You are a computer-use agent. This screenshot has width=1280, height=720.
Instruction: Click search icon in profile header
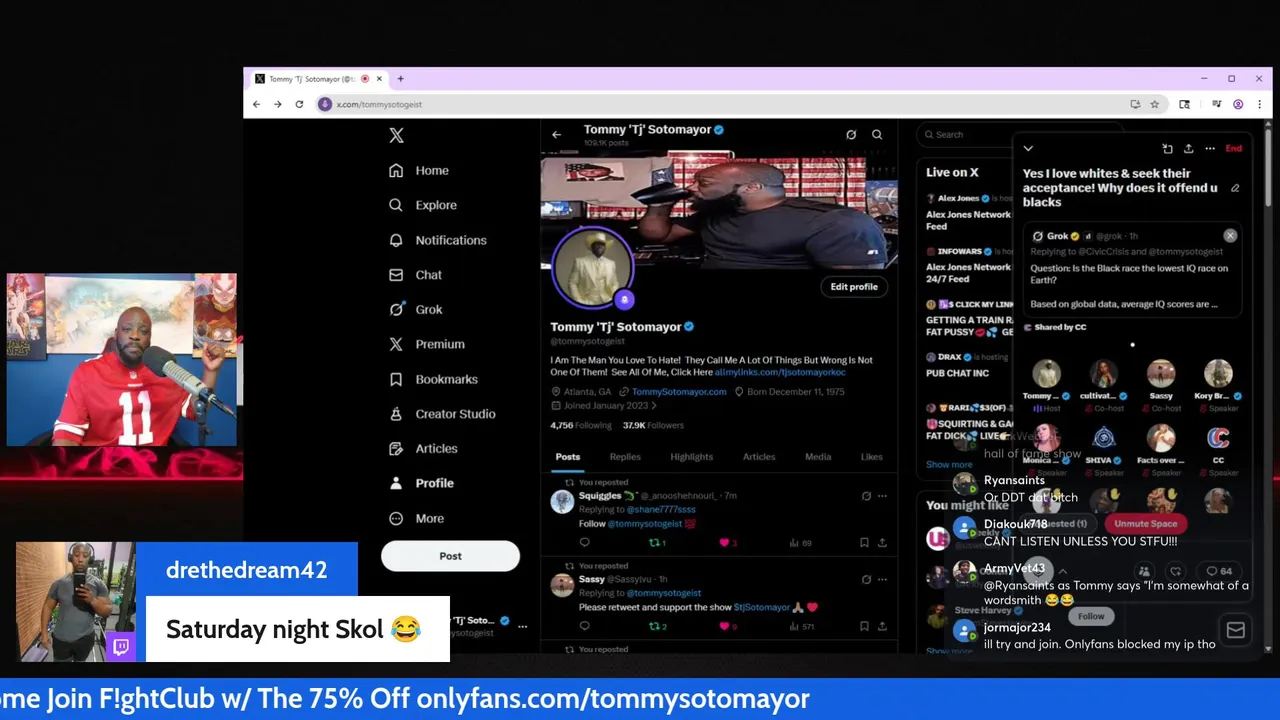(877, 135)
